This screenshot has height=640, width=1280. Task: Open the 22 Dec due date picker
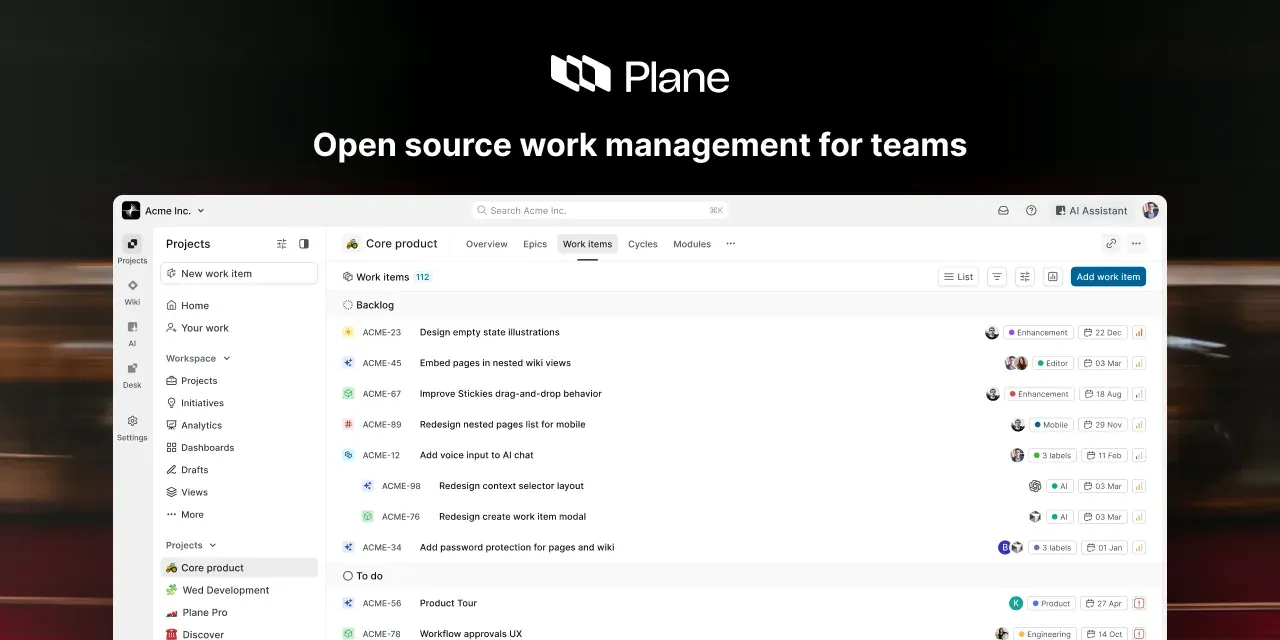[x=1102, y=332]
